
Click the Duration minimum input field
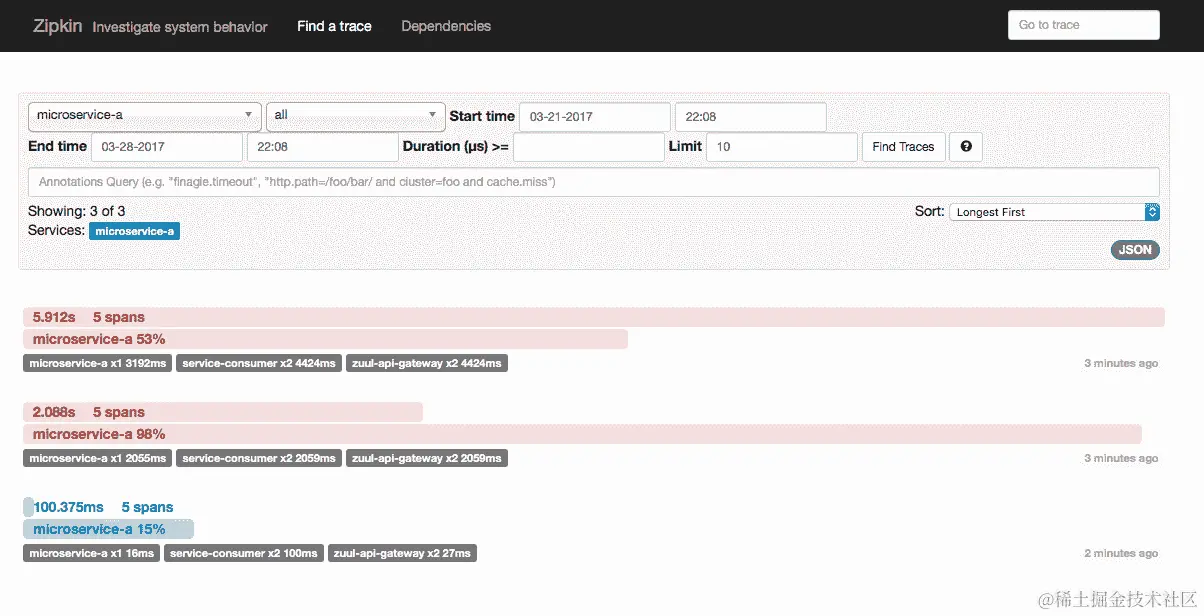pos(589,146)
